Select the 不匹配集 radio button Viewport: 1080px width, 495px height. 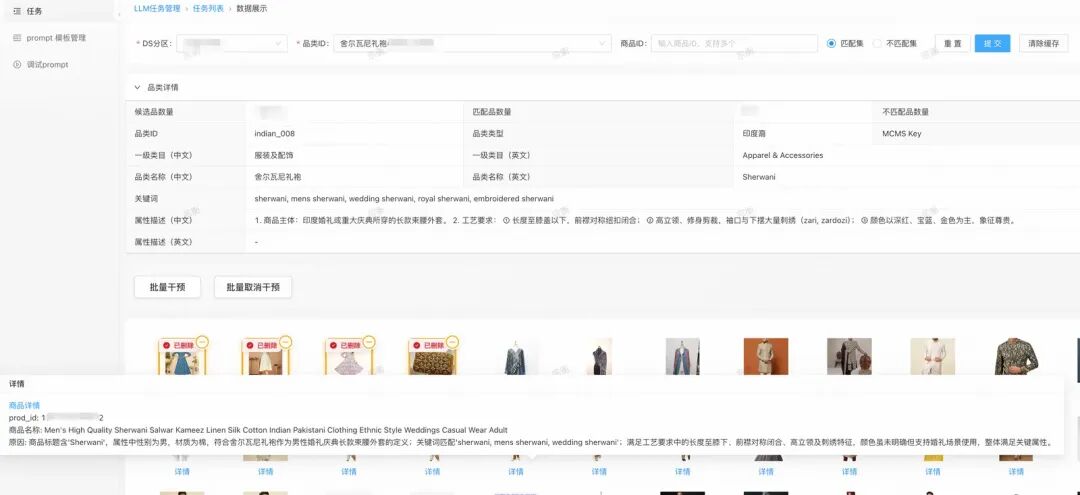(877, 43)
